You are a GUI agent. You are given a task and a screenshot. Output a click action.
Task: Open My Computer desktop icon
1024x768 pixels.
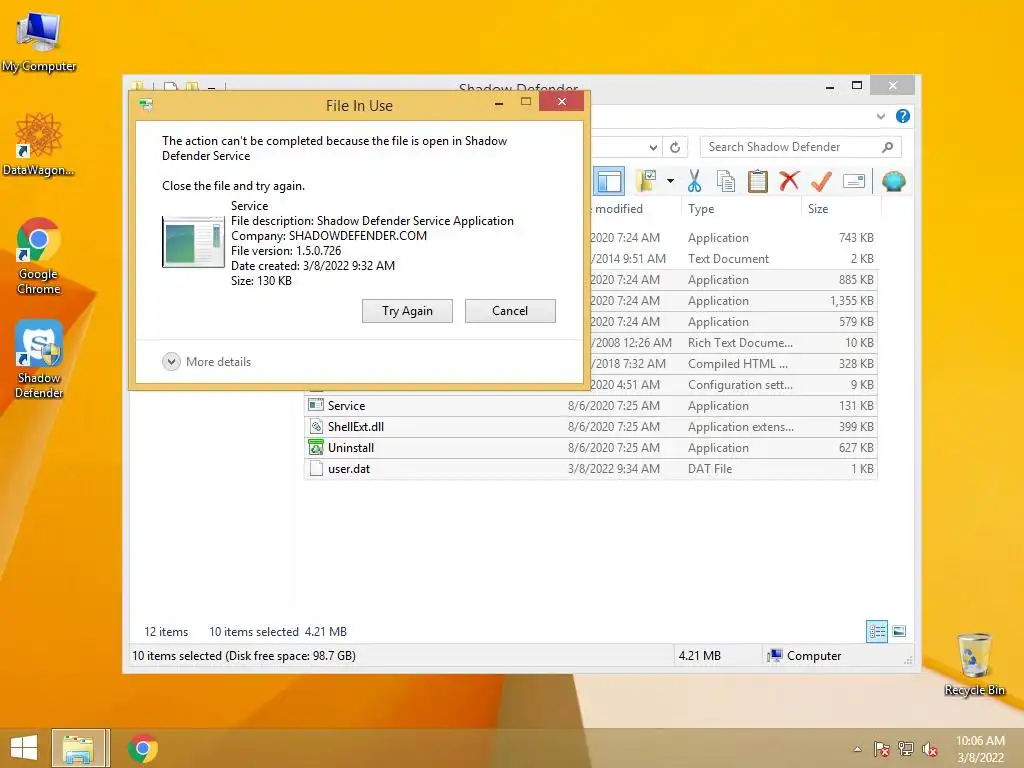(x=39, y=42)
